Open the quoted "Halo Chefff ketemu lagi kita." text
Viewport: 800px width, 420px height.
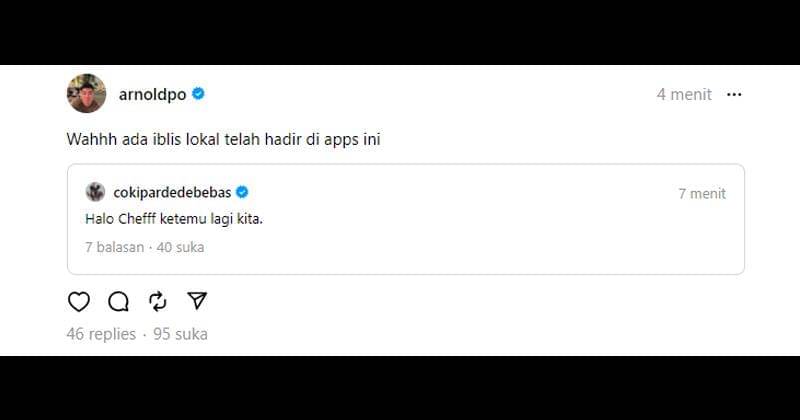pos(174,218)
